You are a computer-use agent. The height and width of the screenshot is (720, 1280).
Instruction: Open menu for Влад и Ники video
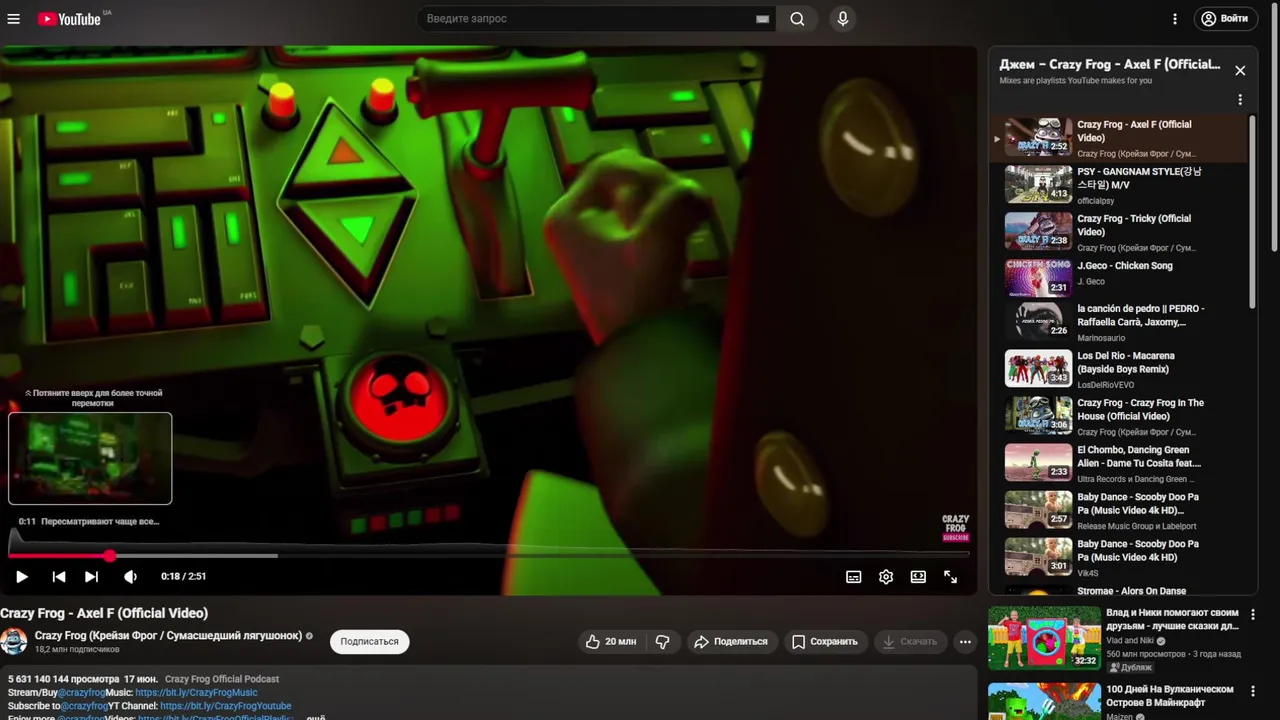point(1252,614)
